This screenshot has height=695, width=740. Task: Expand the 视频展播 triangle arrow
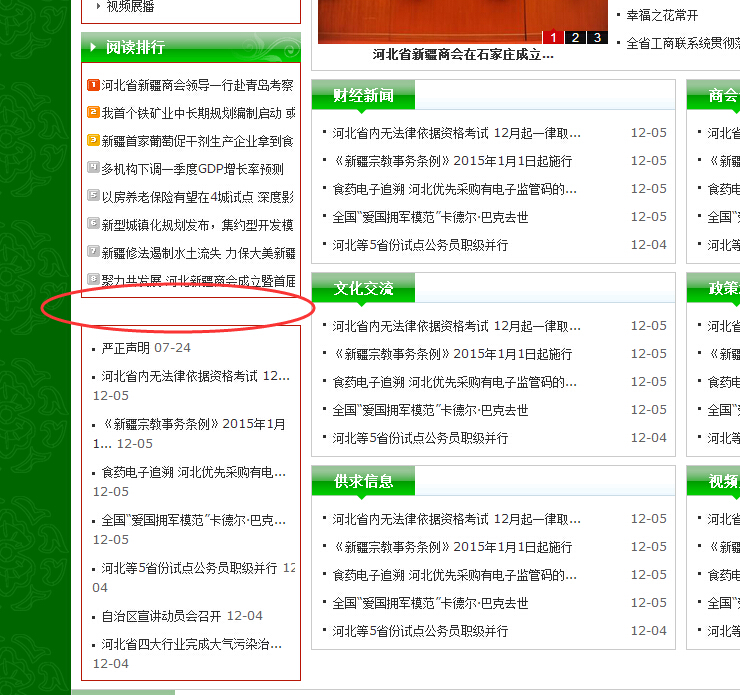pos(98,6)
